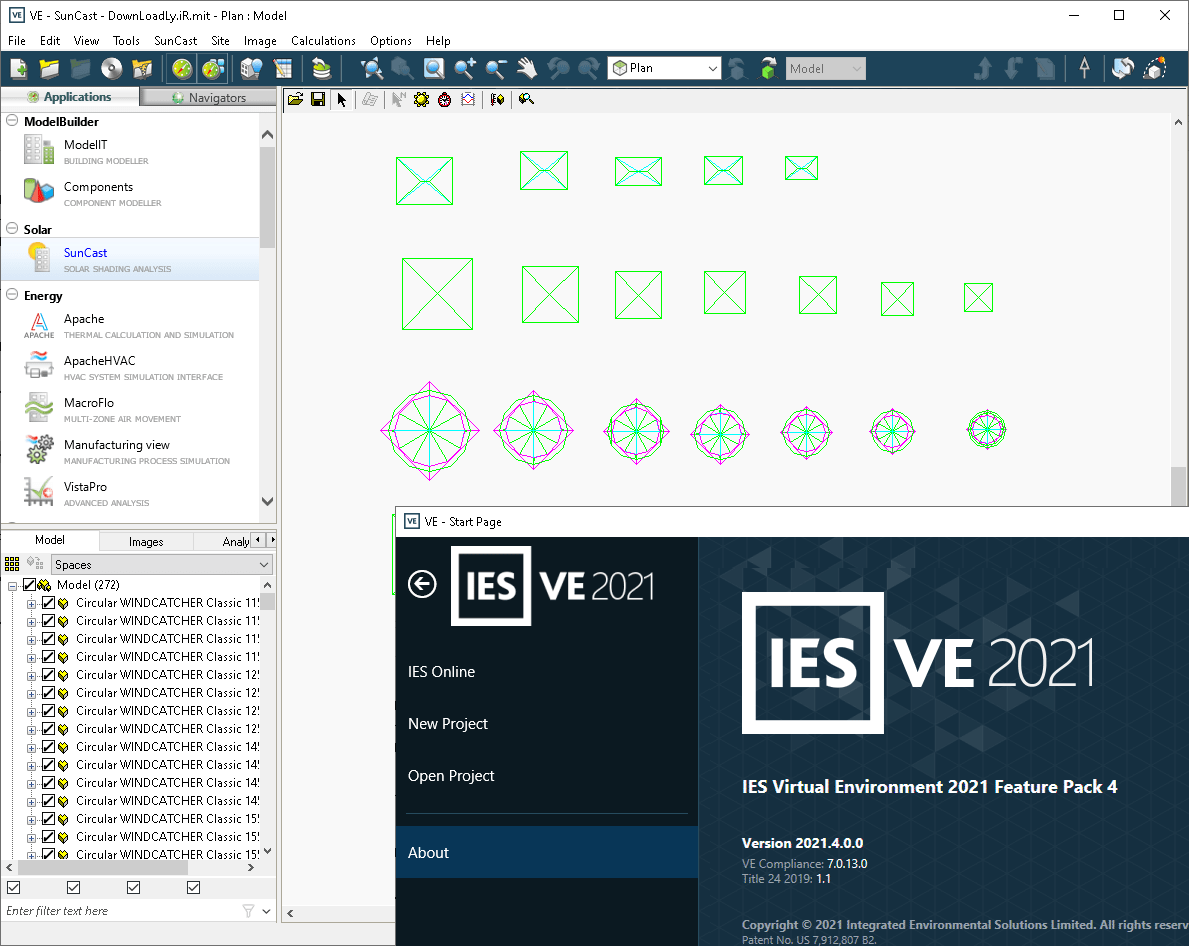Image resolution: width=1189 pixels, height=946 pixels.
Task: Click the left tab scroll arrow by Analy
Action: (259, 540)
